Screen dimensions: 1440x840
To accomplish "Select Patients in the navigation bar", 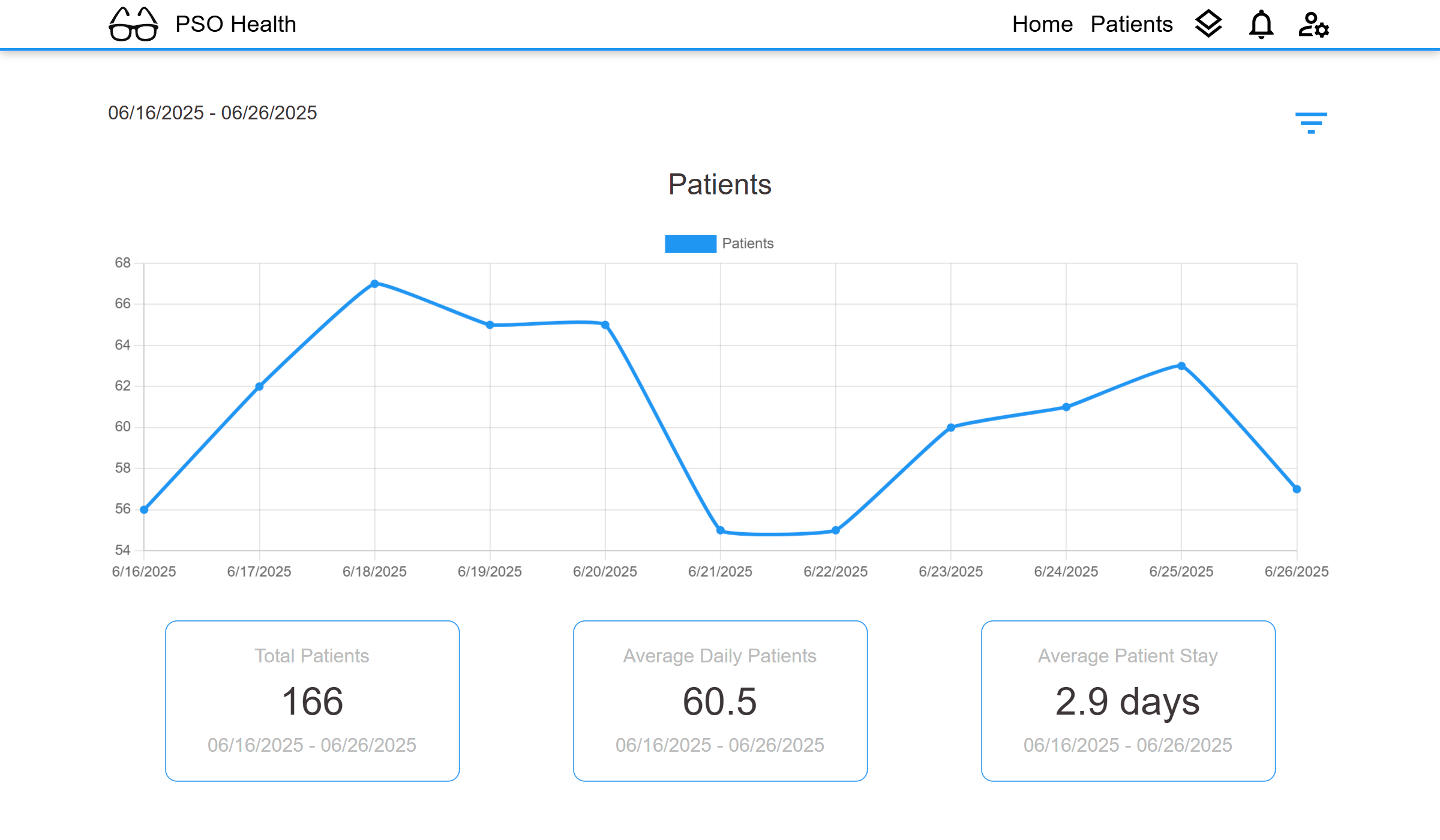I will (1132, 24).
